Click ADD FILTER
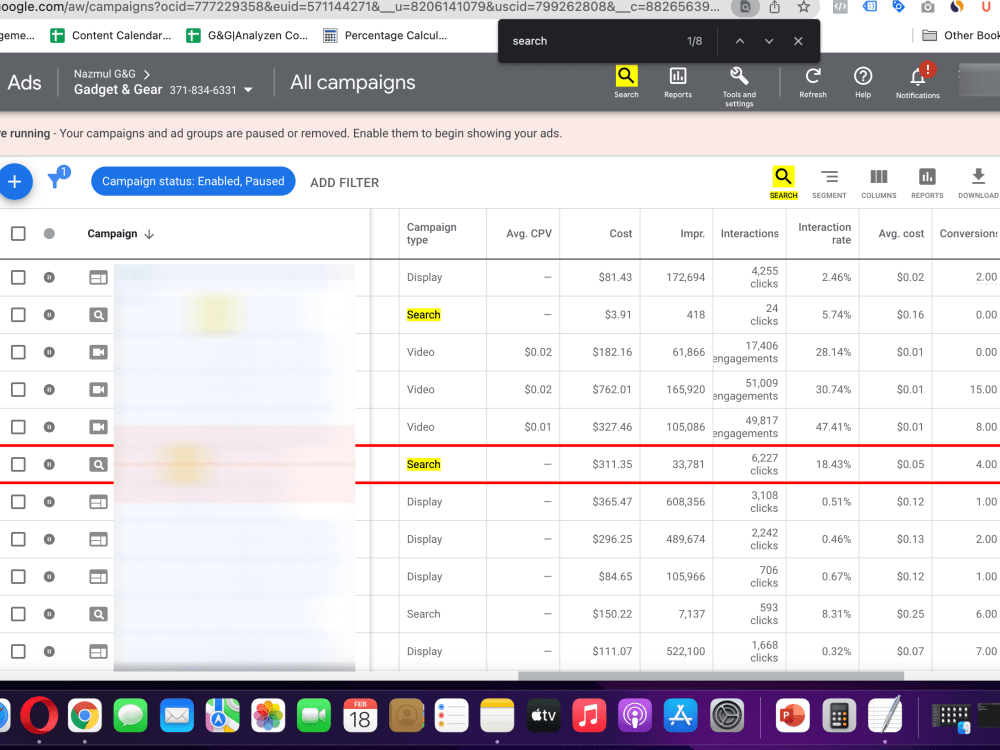The width and height of the screenshot is (1000, 750). [x=344, y=182]
